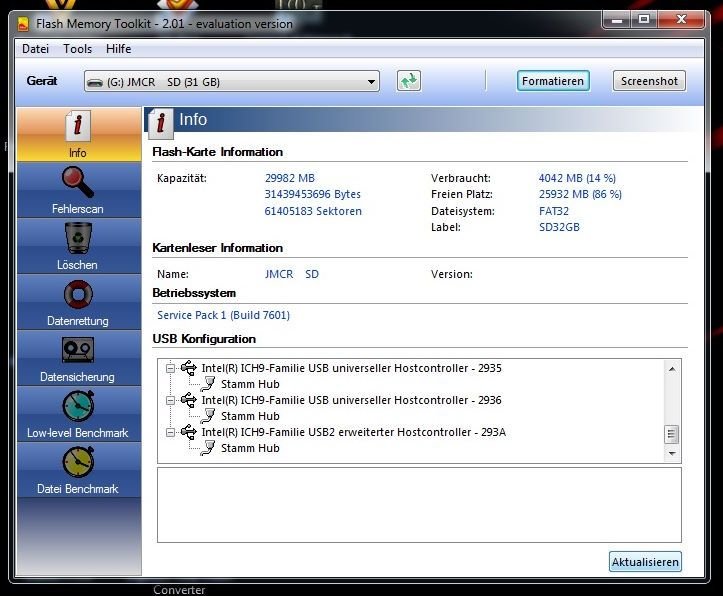Open the Fehlerscan magnifier tool
This screenshot has width=723, height=596.
pyautogui.click(x=78, y=190)
